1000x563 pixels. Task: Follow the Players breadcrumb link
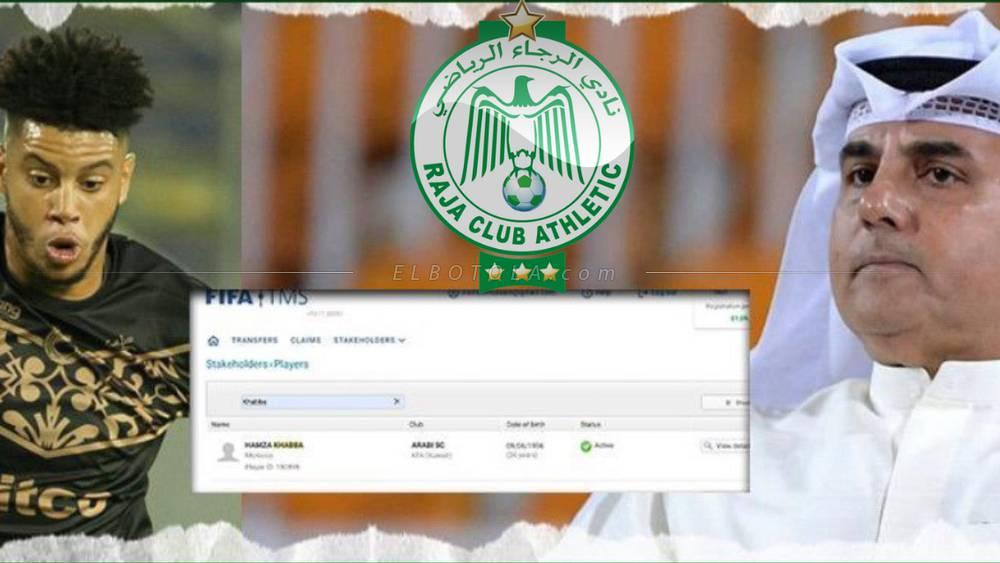tap(291, 364)
